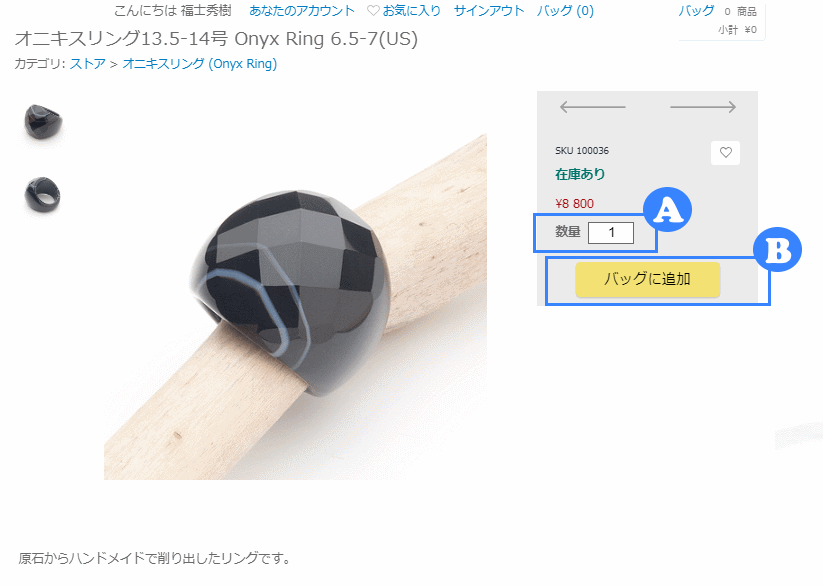
Task: Click the blue A annotation marker
Action: pyautogui.click(x=667, y=209)
